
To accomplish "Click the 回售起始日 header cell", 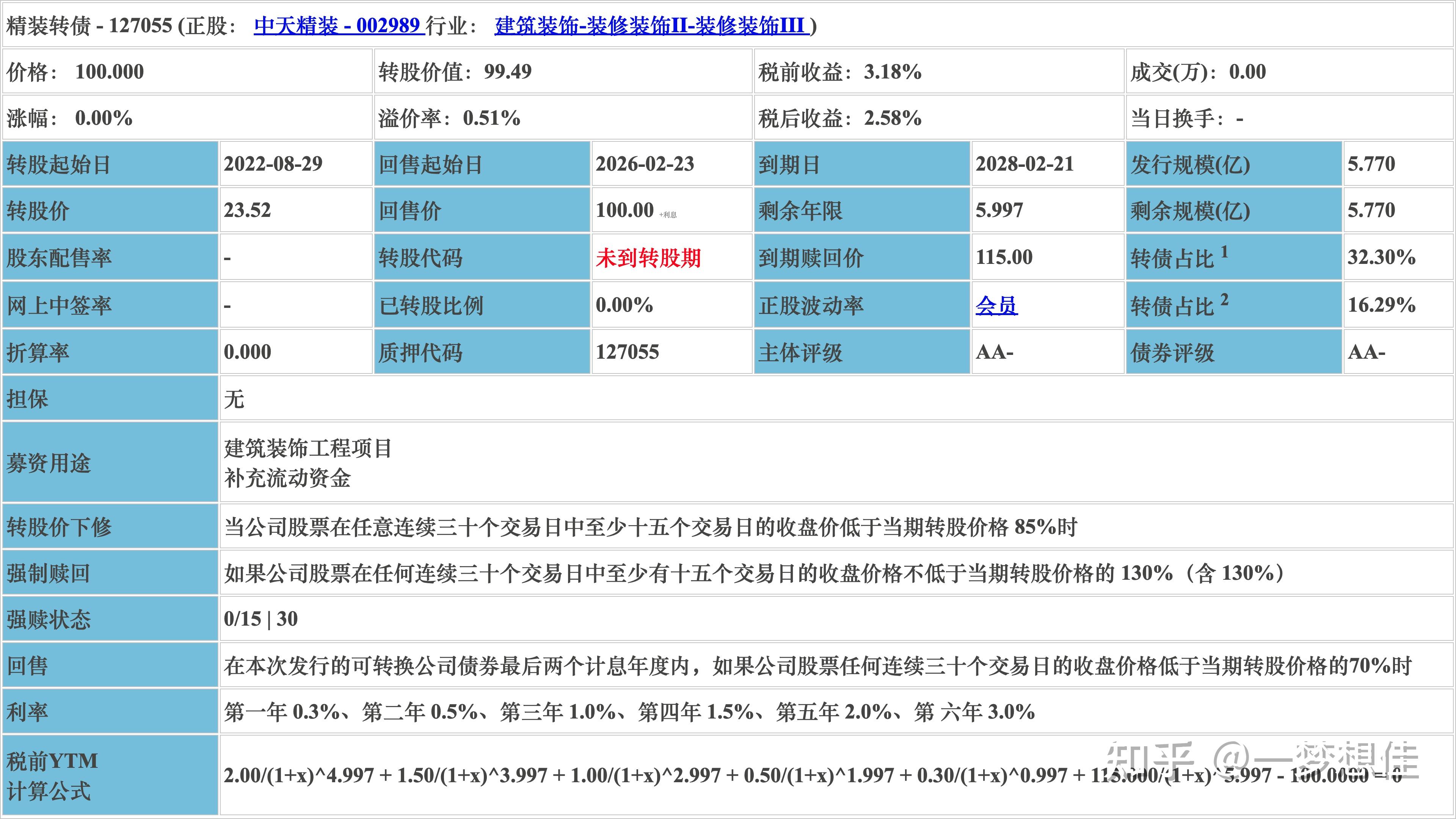I will pyautogui.click(x=482, y=164).
